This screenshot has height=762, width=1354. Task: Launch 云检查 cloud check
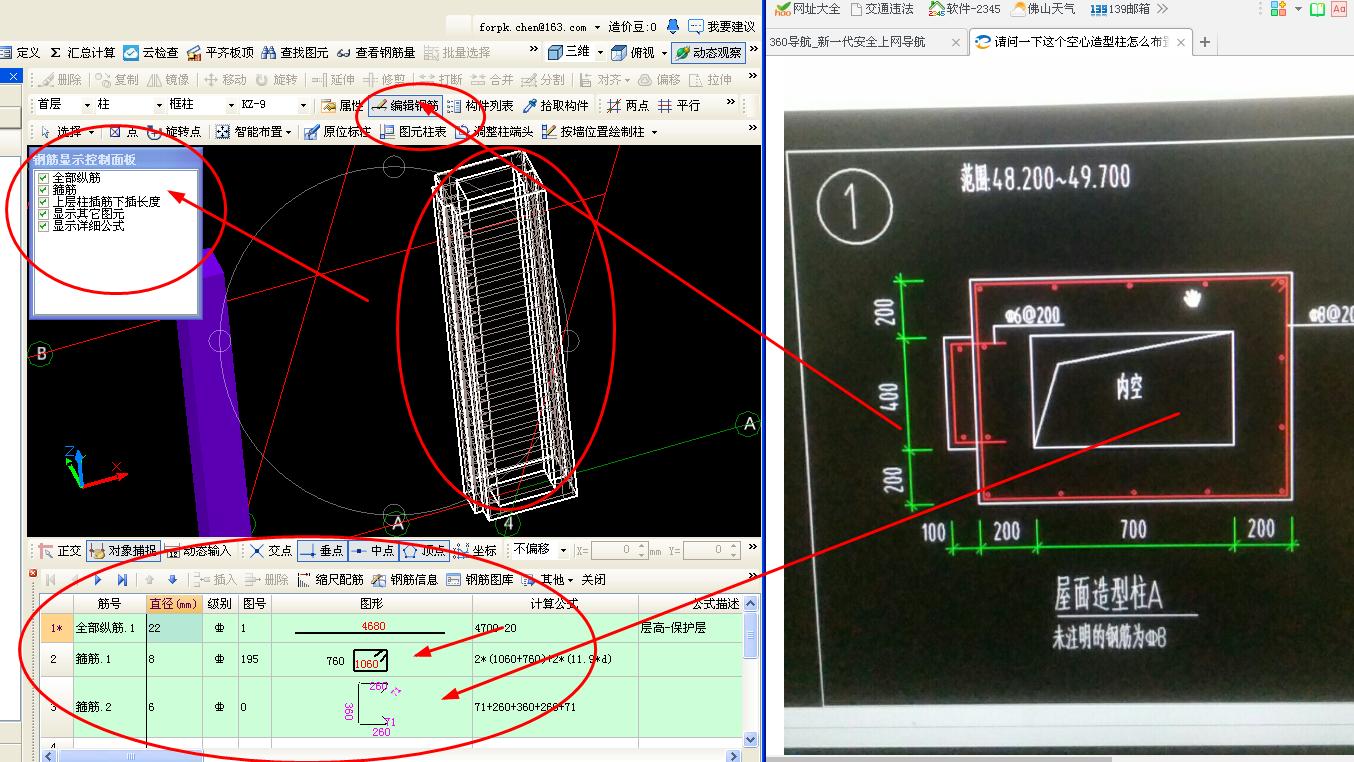(151, 52)
